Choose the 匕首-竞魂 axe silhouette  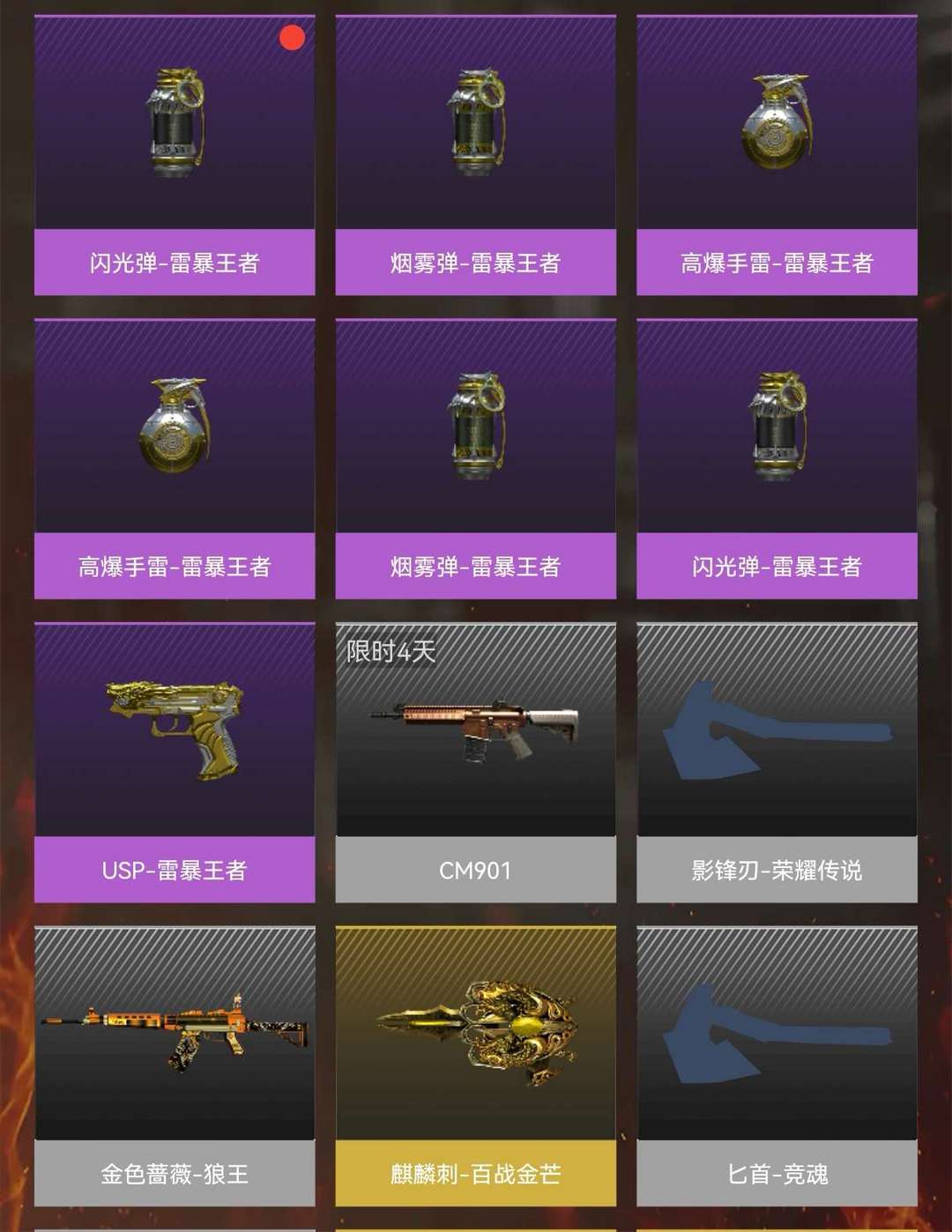click(777, 1035)
